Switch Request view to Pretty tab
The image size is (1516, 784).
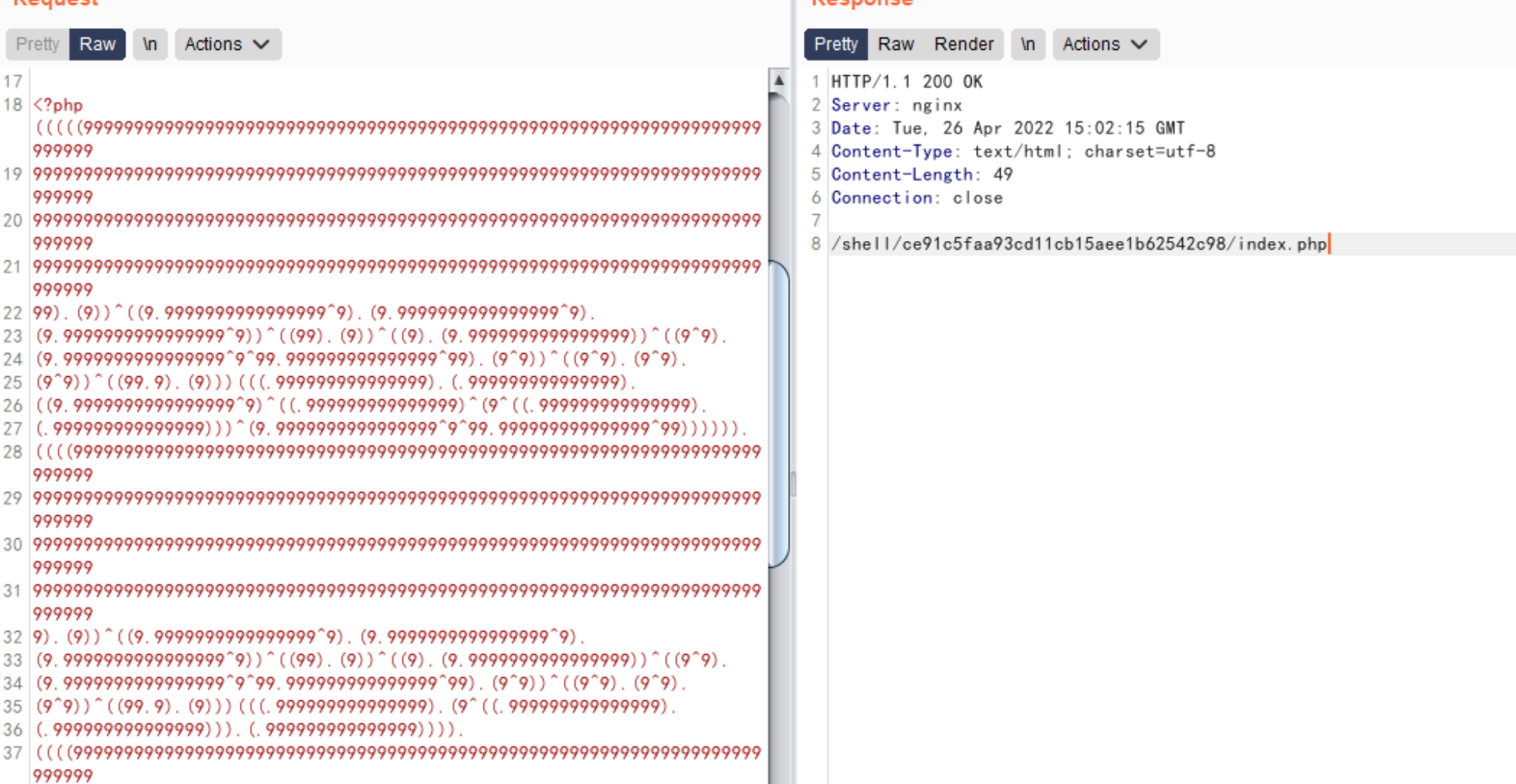pyautogui.click(x=38, y=44)
